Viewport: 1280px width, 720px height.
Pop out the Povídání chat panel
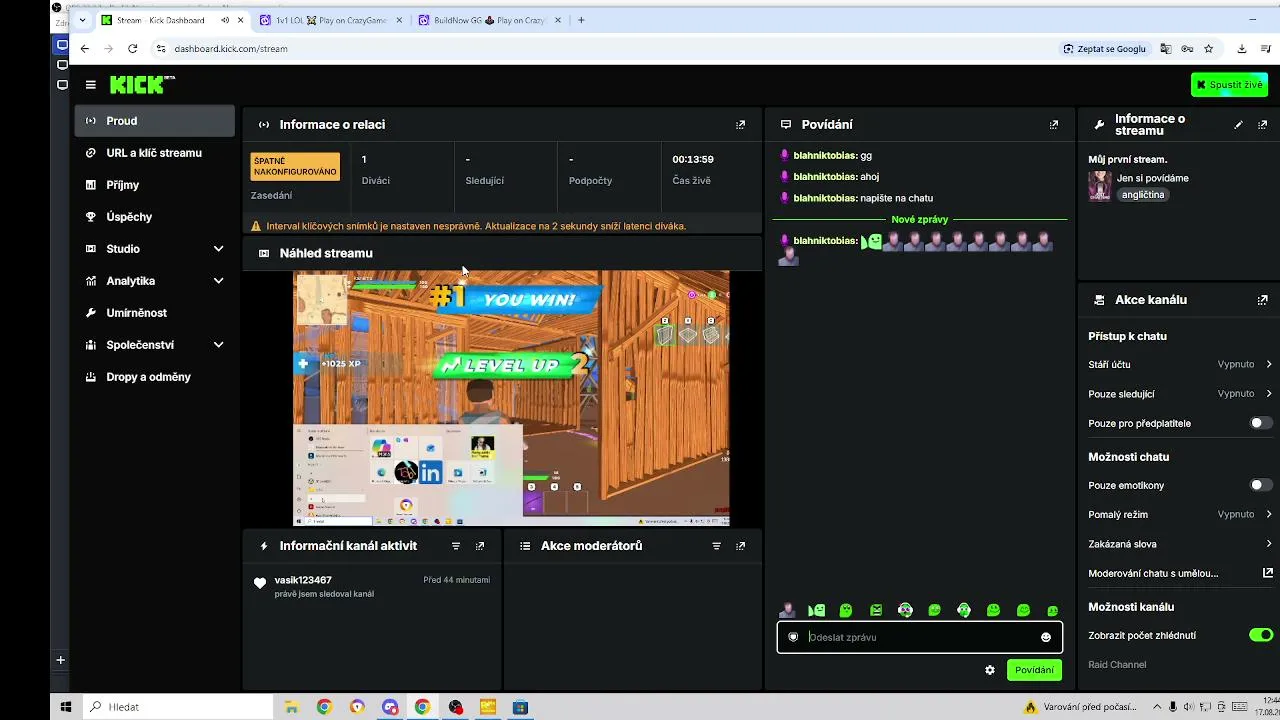point(1053,125)
